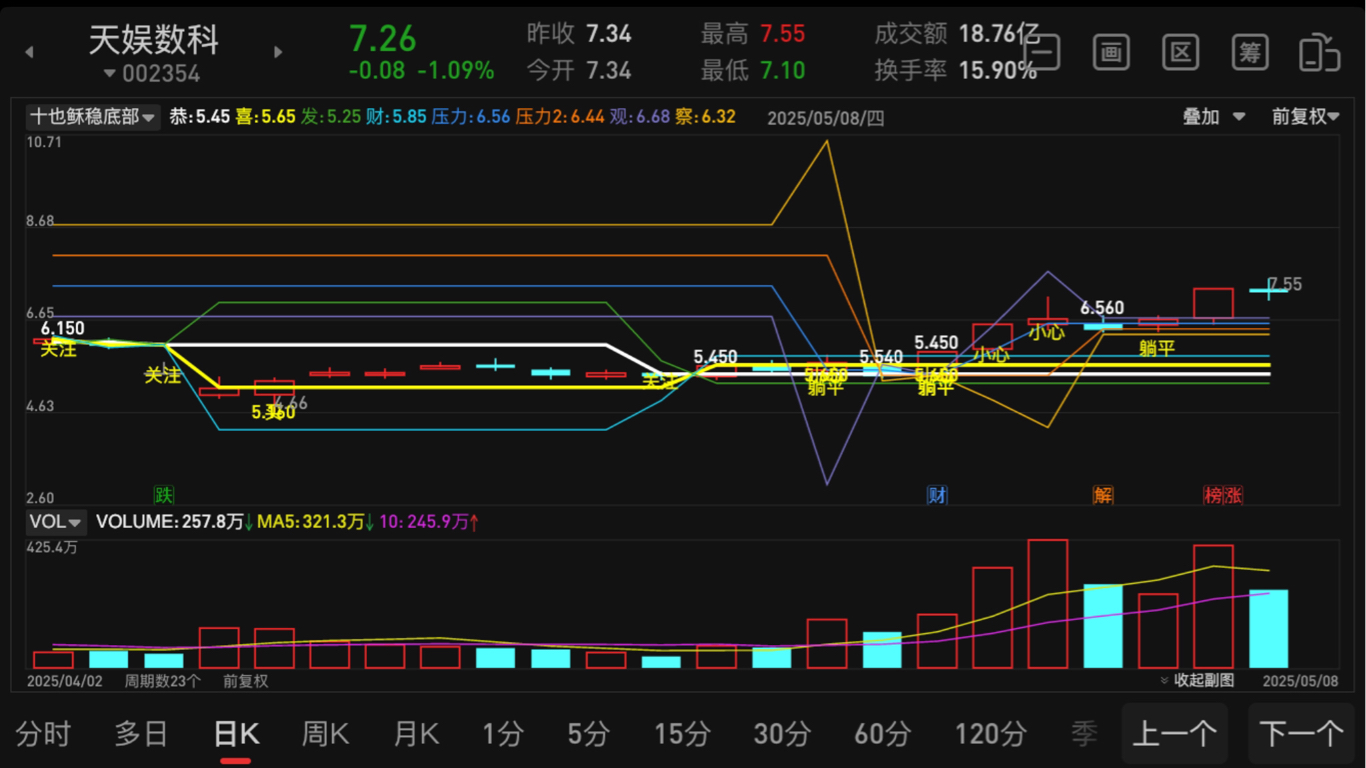The image size is (1366, 768).
Task: Click the 2025/05/08/四 date label
Action: pyautogui.click(x=826, y=118)
